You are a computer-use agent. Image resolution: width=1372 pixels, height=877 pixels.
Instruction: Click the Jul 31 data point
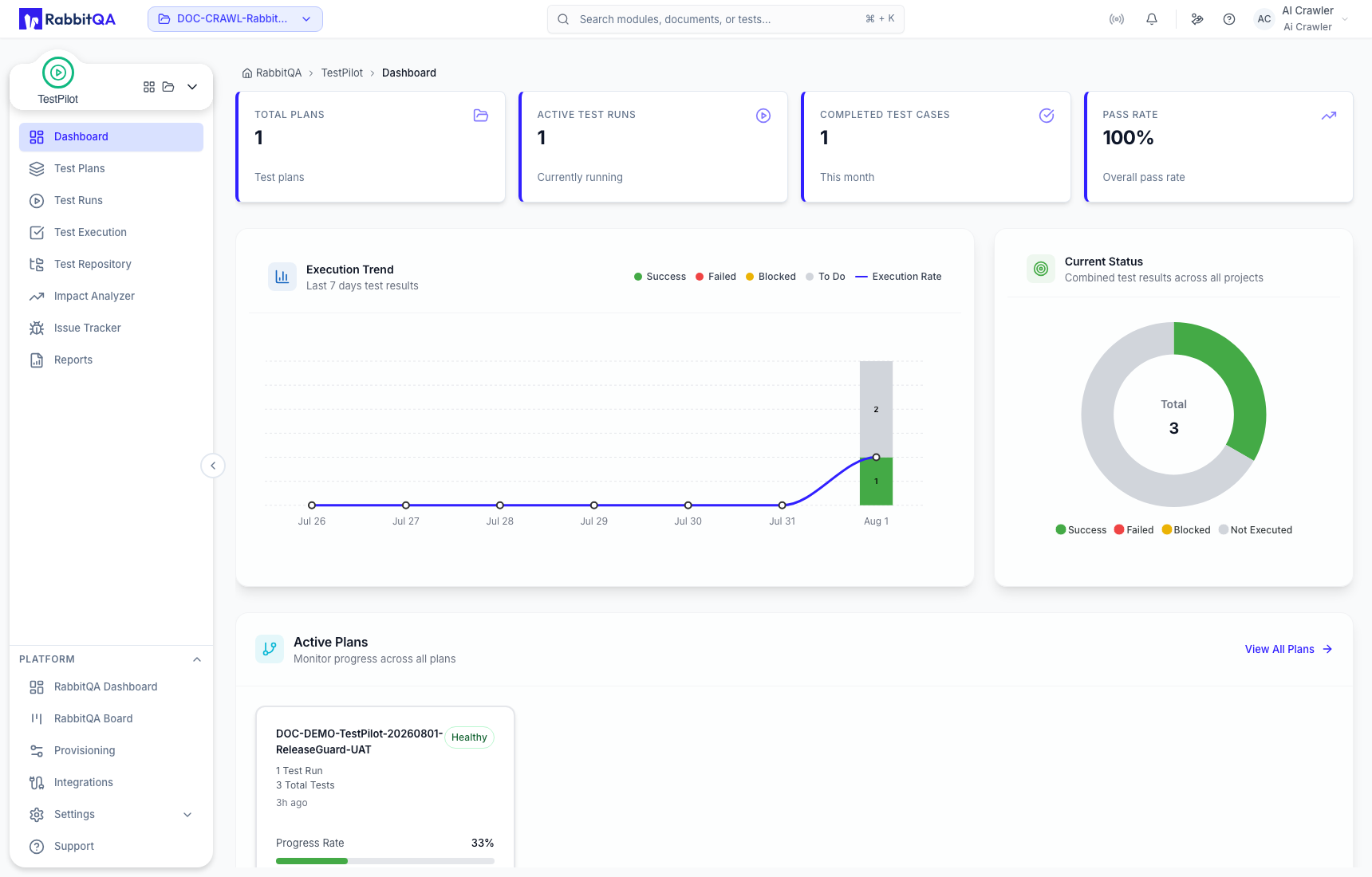783,505
